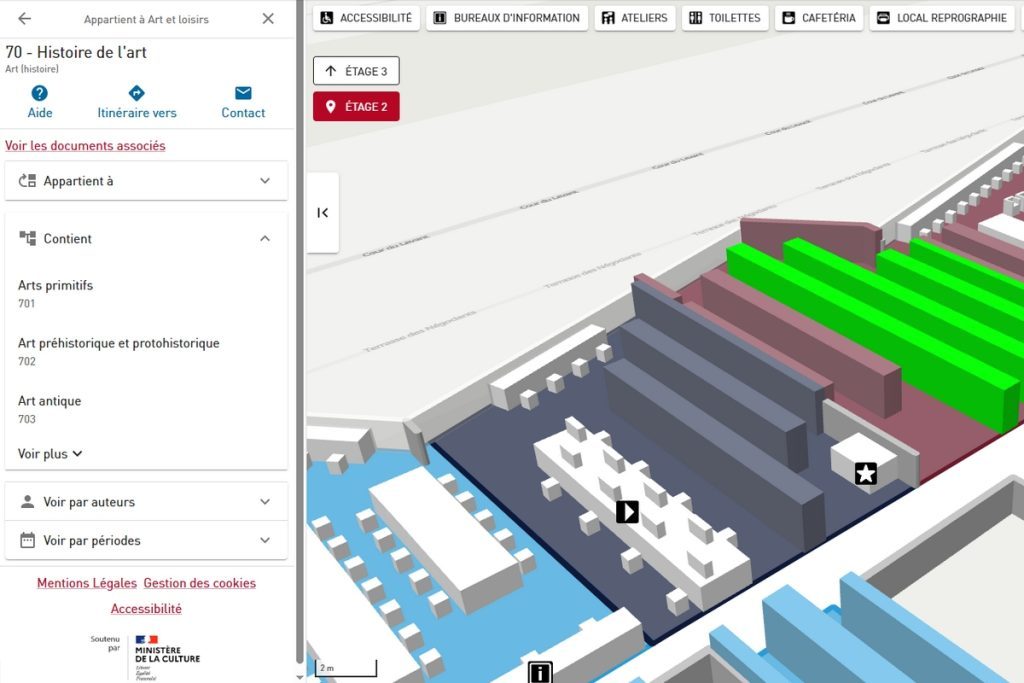Switch to Étage 3 floor
The image size is (1024, 683).
point(356,71)
